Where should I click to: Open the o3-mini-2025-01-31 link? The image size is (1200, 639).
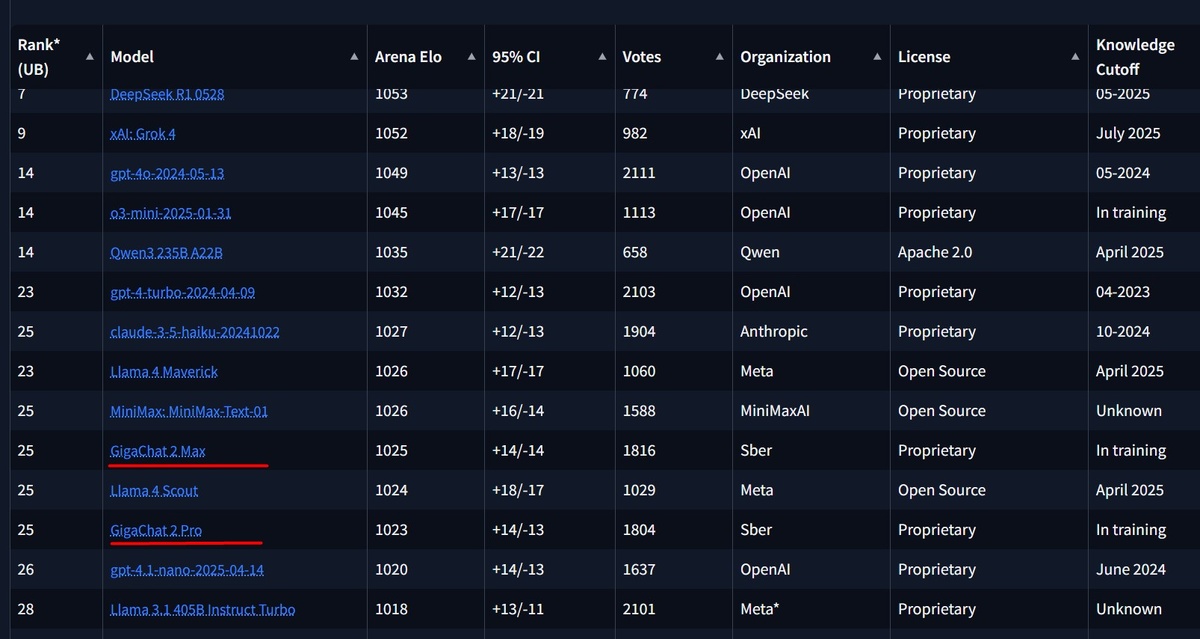[171, 213]
